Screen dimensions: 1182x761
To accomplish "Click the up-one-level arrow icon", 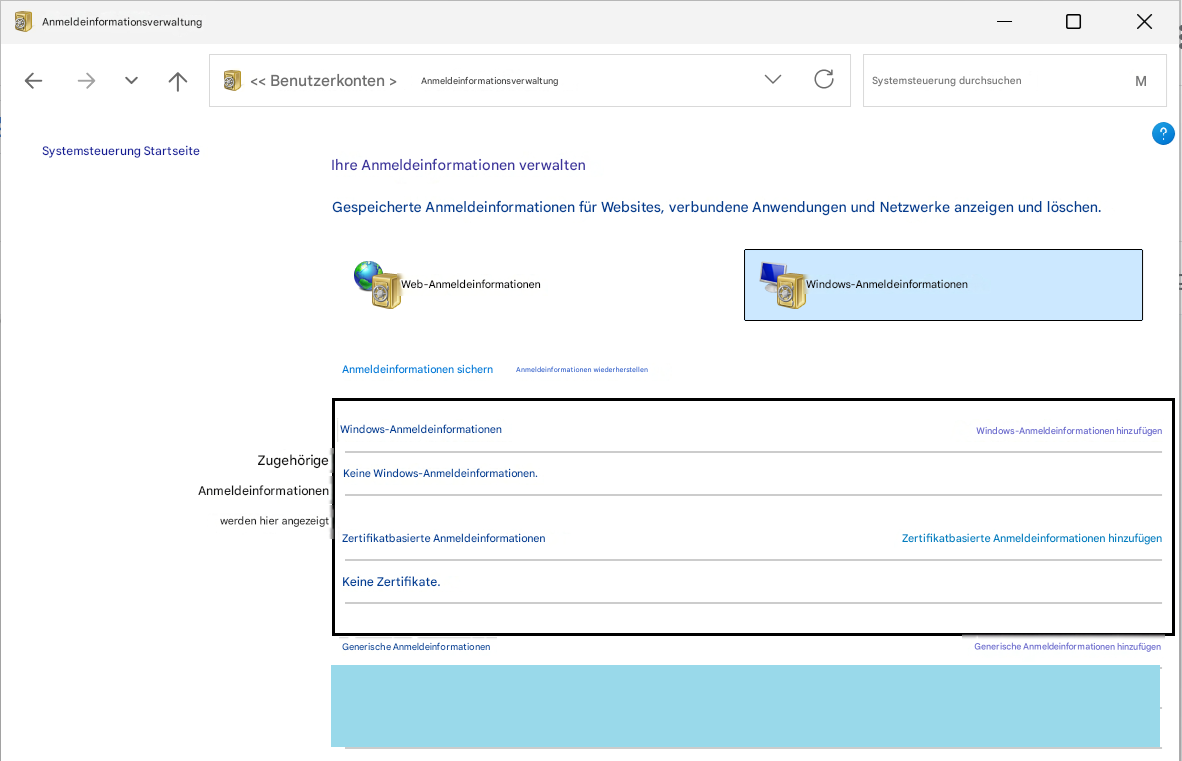I will [x=177, y=80].
